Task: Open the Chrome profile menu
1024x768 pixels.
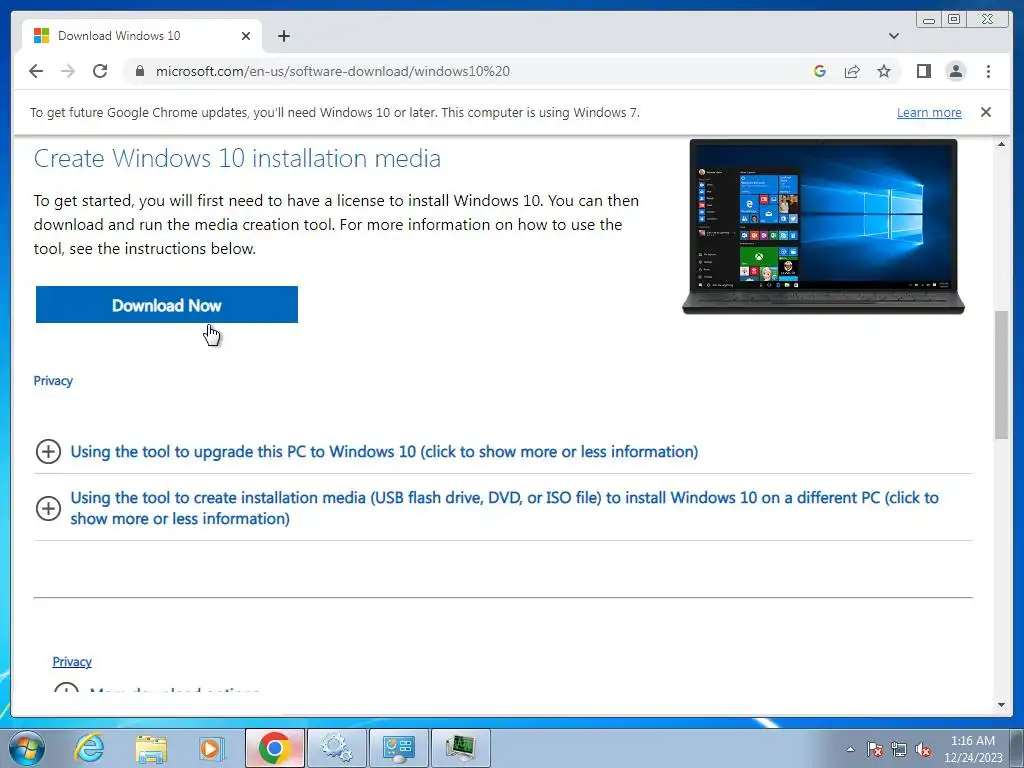Action: (x=955, y=71)
